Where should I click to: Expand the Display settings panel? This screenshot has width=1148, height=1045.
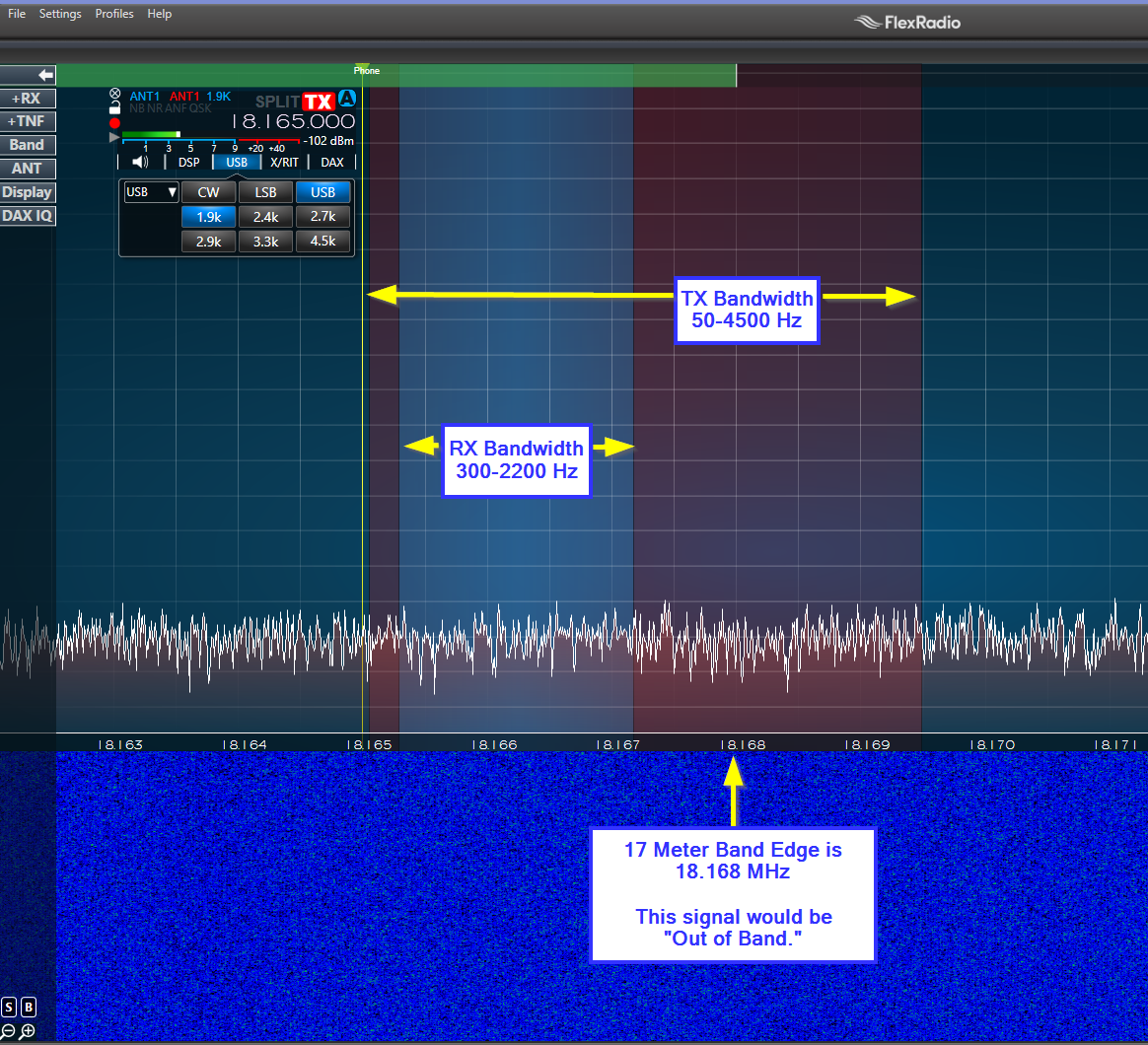click(x=28, y=192)
